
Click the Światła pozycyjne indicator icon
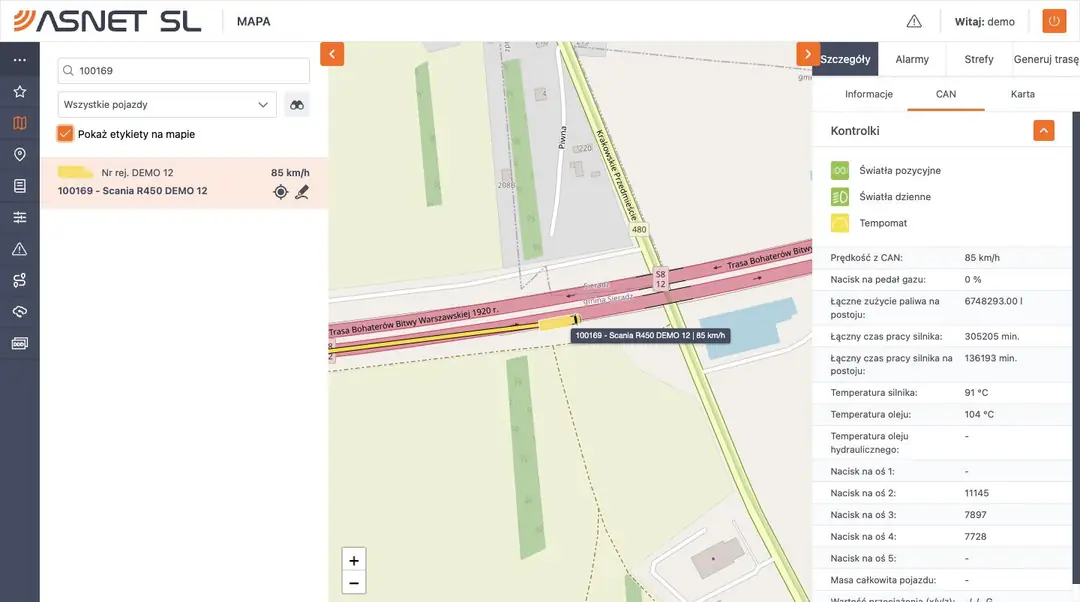pyautogui.click(x=840, y=170)
